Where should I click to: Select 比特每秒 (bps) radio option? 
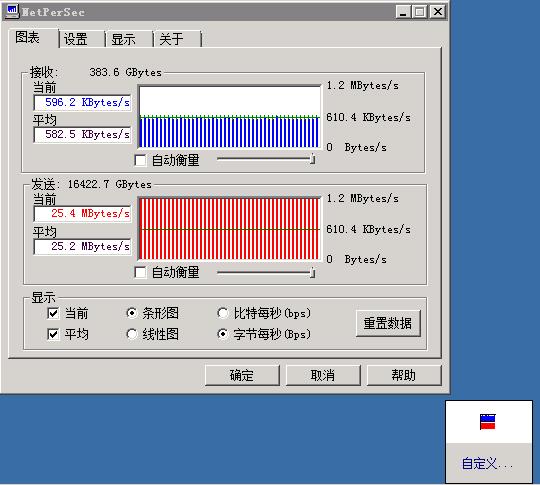point(222,313)
